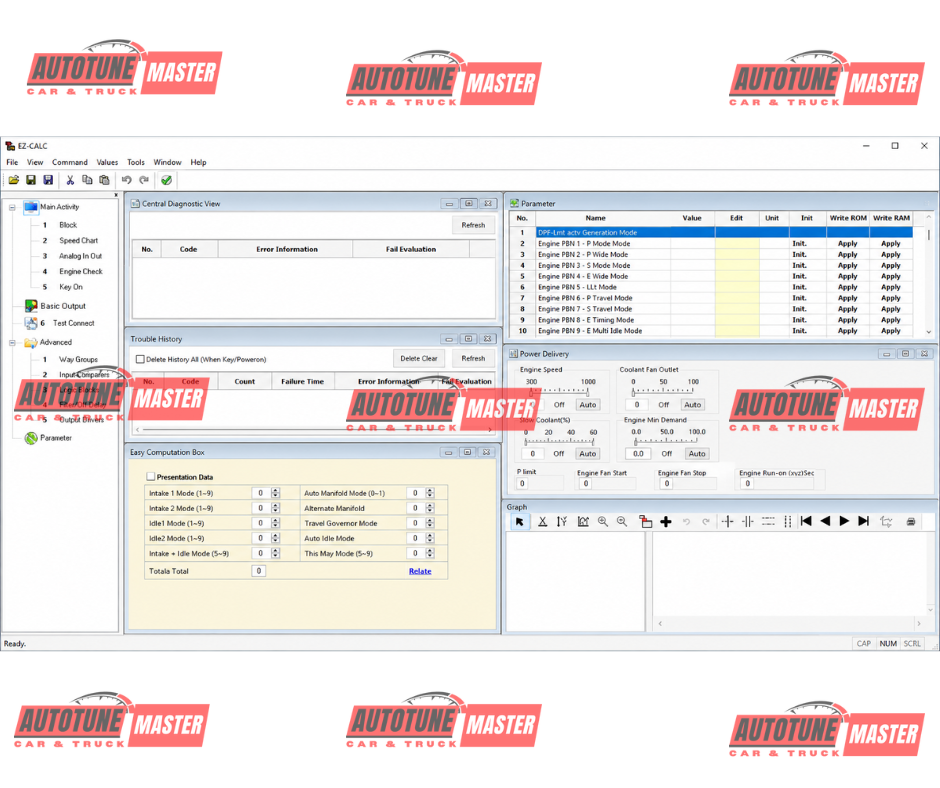Open the Parameter item in left tree
The width and height of the screenshot is (940, 788).
point(56,438)
